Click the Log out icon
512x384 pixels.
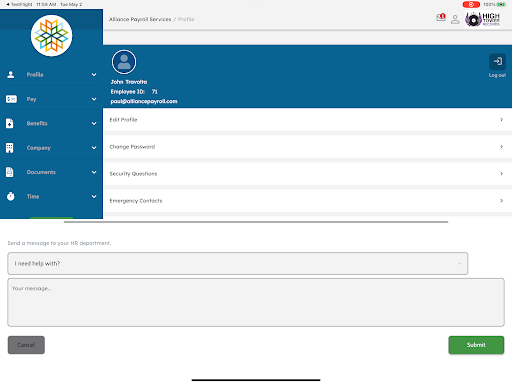pyautogui.click(x=497, y=62)
